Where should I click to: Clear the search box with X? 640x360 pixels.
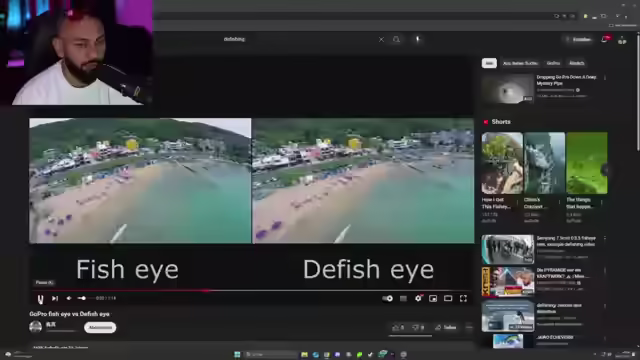pyautogui.click(x=381, y=40)
